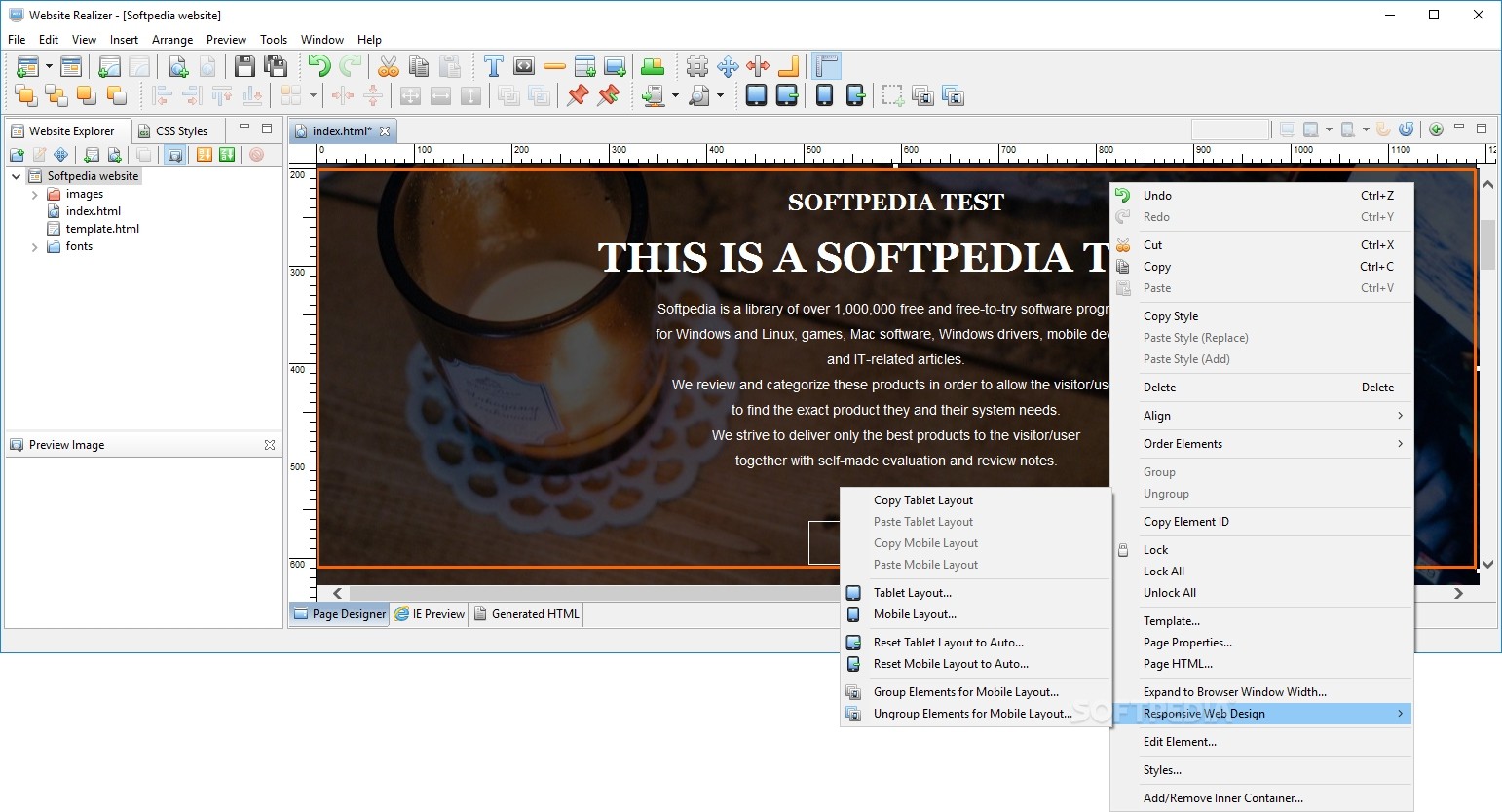Click the blue refresh arrow icon
Image resolution: width=1502 pixels, height=812 pixels.
(x=1406, y=129)
